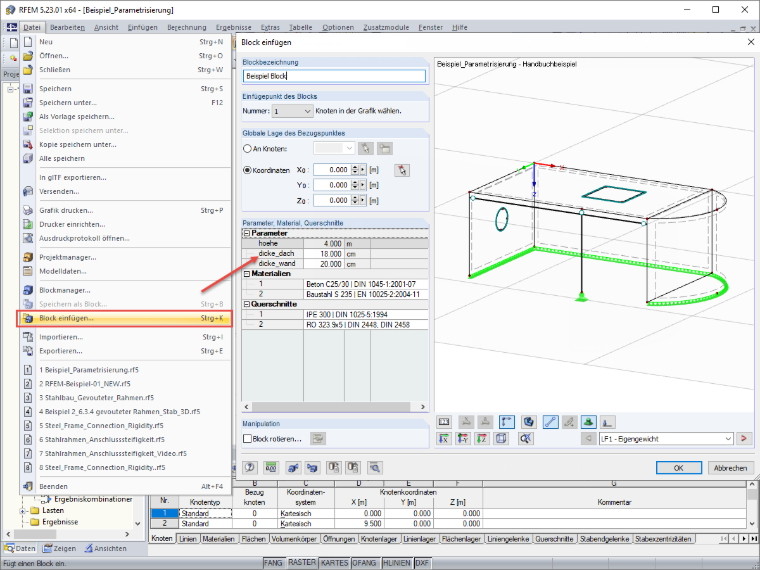Open LF1 - Eigengewicht load case dropdown
The height and width of the screenshot is (570, 760).
coord(728,439)
